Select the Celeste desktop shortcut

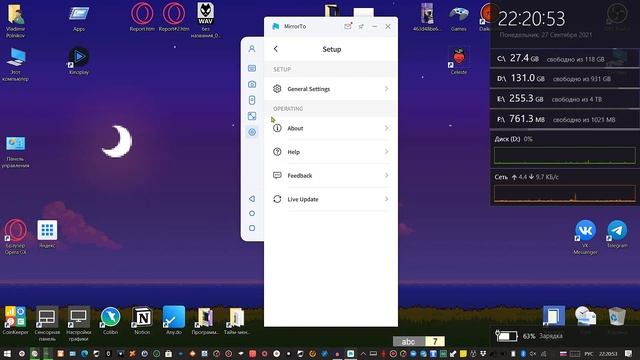click(459, 61)
